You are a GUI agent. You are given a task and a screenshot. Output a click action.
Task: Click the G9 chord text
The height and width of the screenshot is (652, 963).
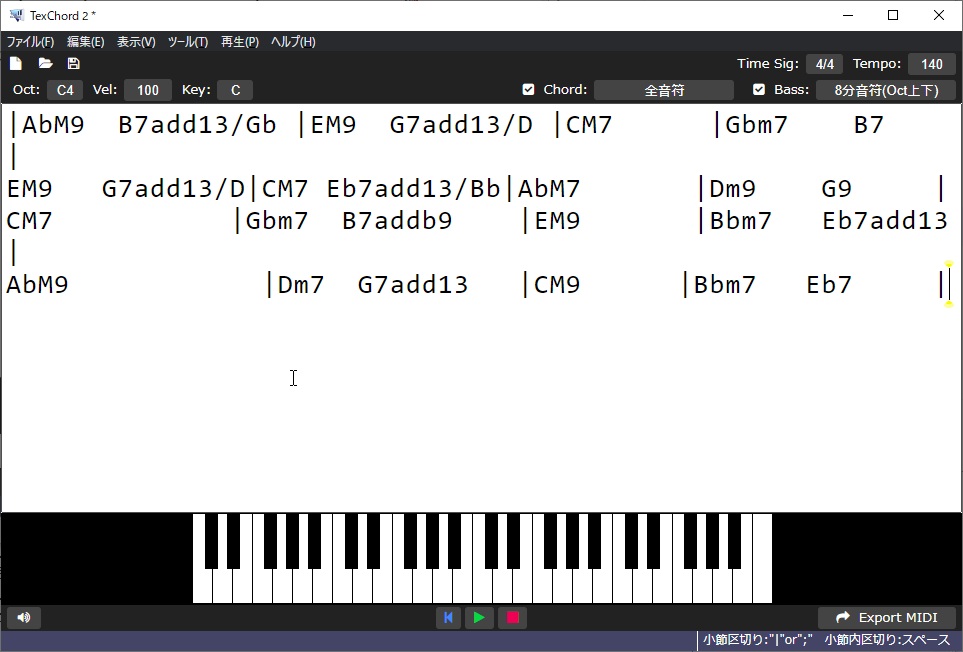(836, 189)
